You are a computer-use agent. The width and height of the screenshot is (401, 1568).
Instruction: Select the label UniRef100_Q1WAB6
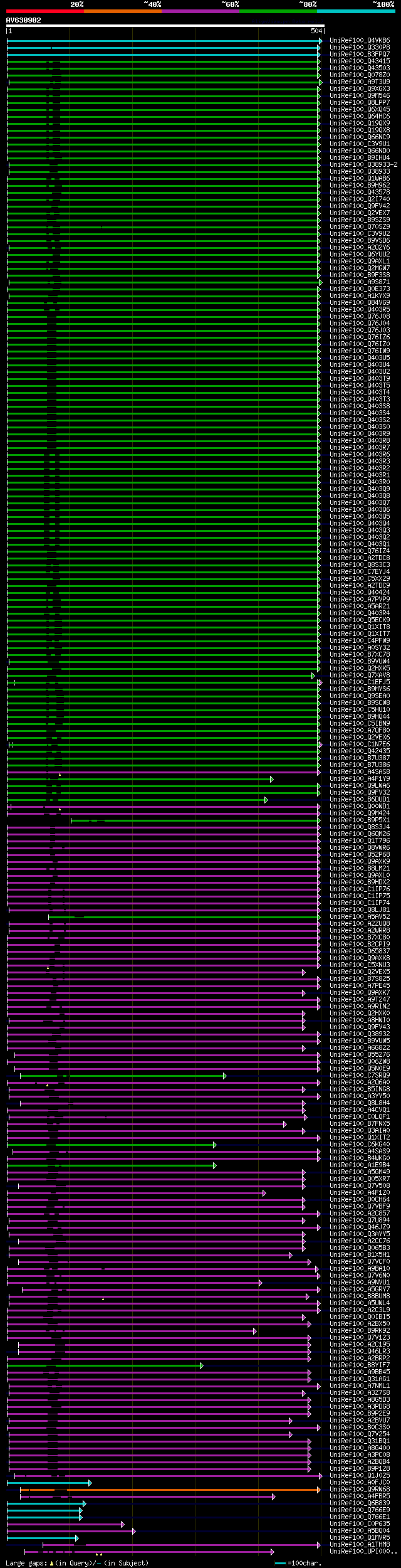pyautogui.click(x=360, y=179)
